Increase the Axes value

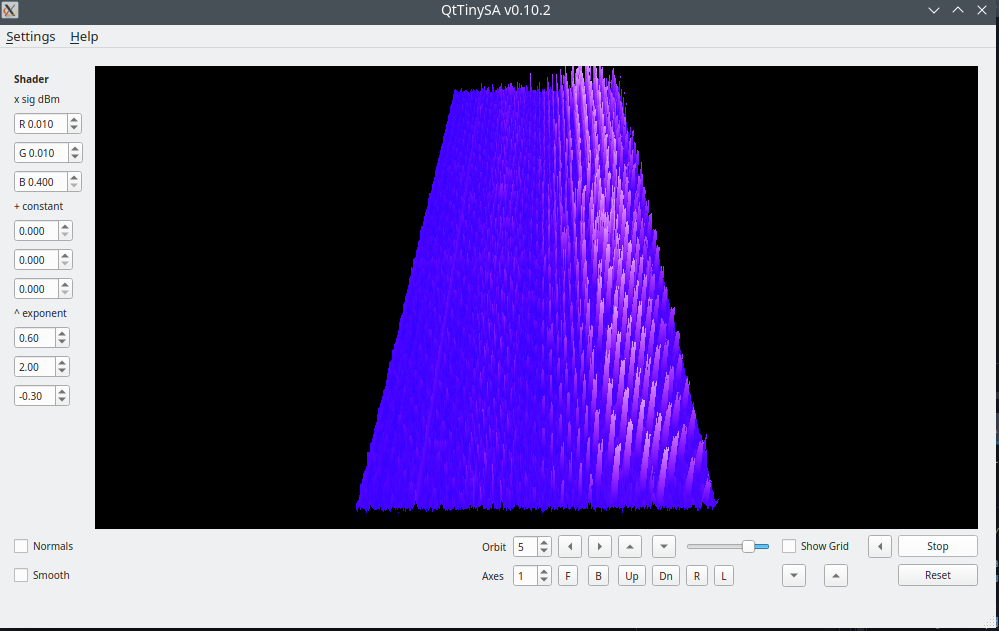543,571
